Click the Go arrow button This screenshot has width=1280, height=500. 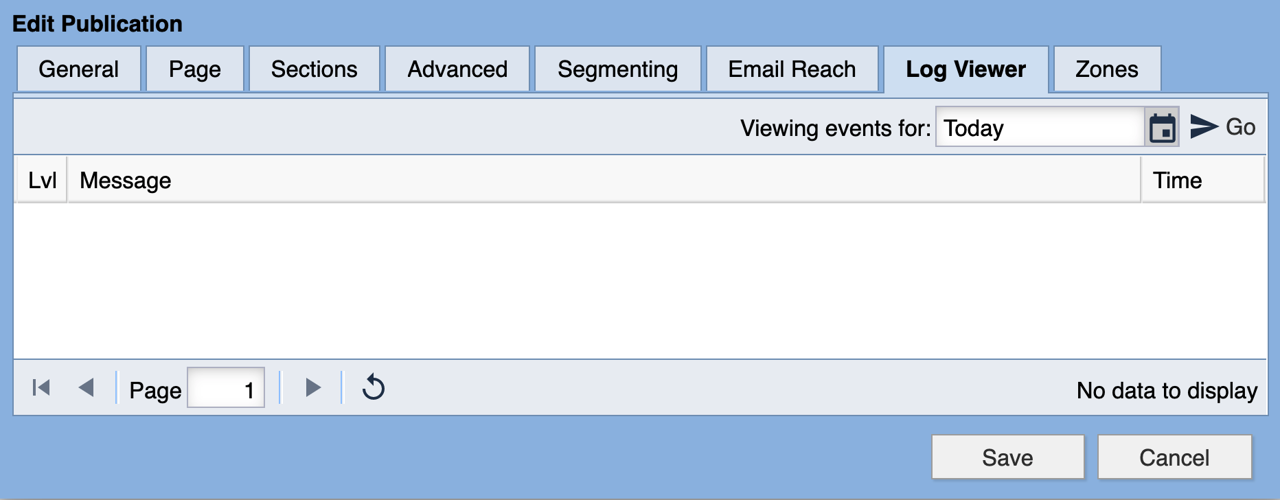(1222, 127)
